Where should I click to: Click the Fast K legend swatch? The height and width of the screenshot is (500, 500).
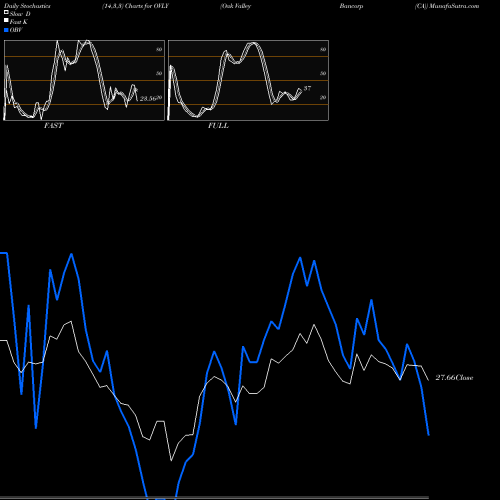6,20
